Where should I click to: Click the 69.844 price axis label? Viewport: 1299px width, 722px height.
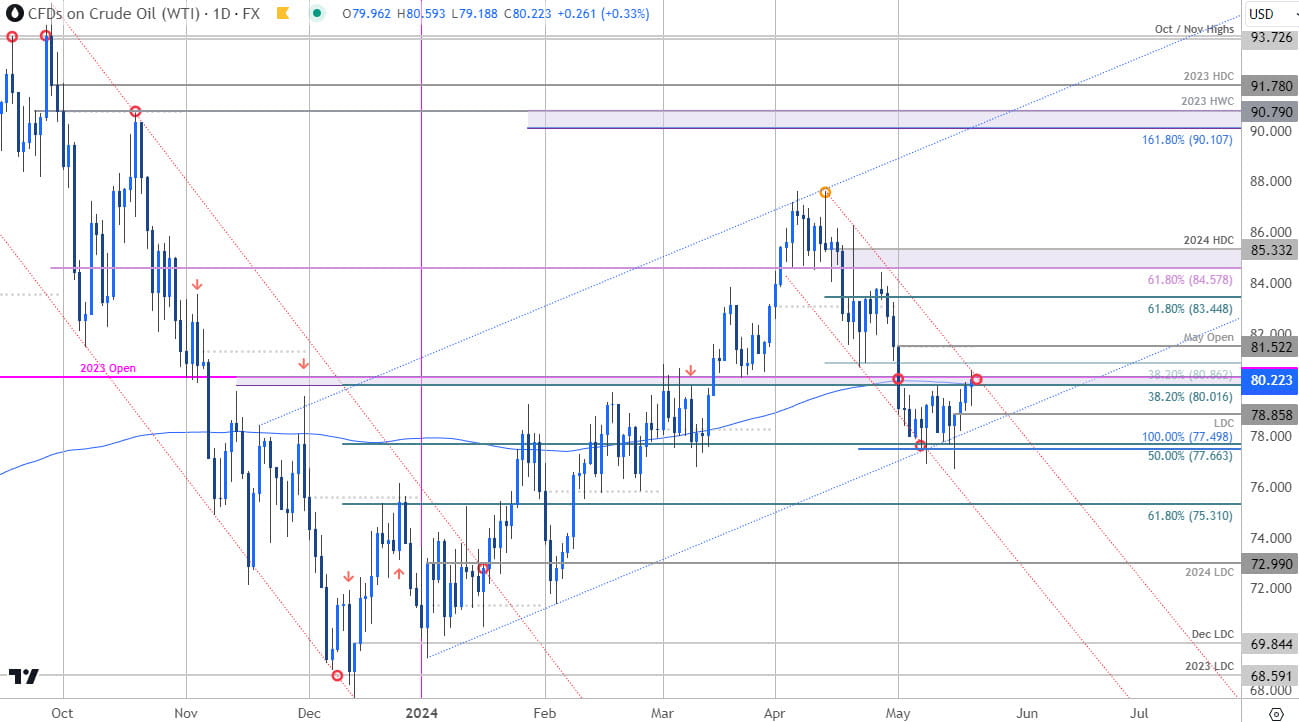click(x=1269, y=644)
